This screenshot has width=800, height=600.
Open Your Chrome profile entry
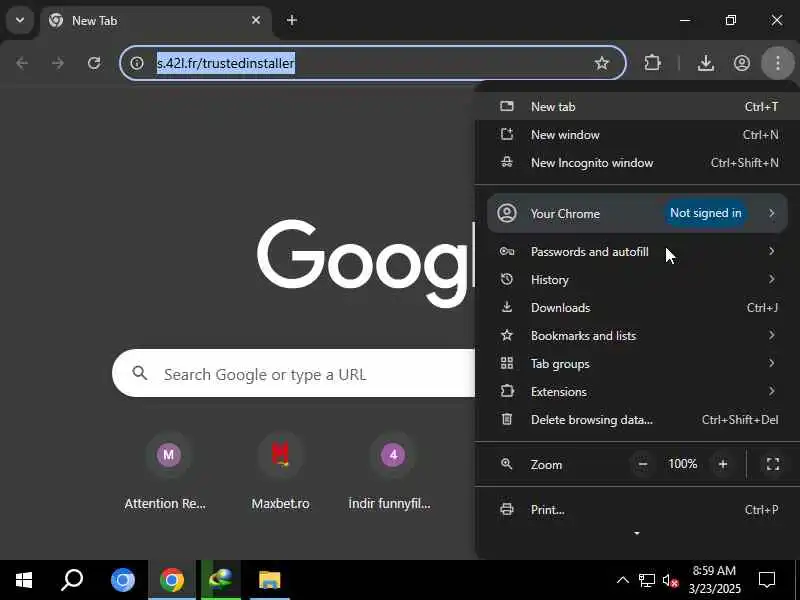pyautogui.click(x=637, y=213)
